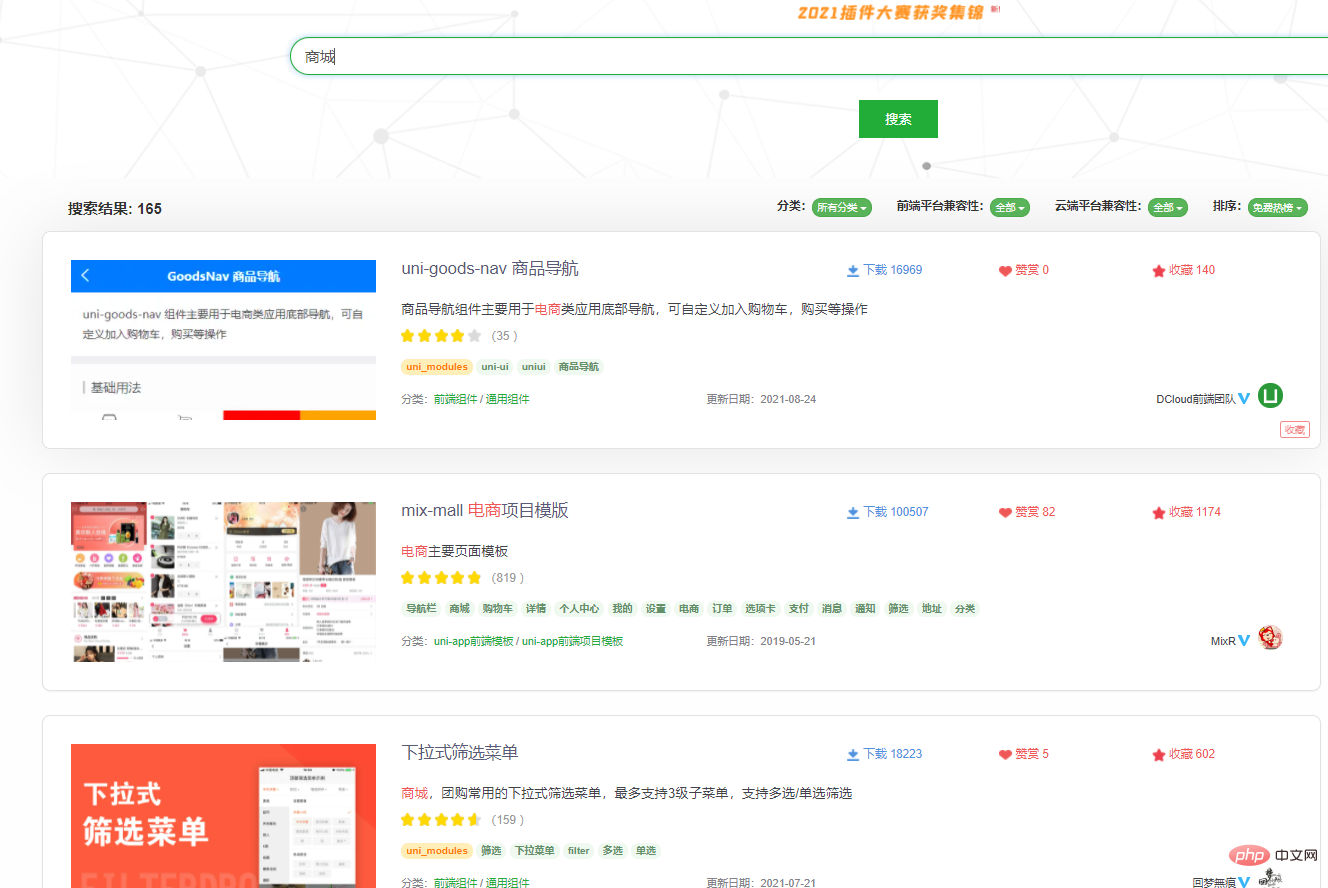Select the 订单 tag
Image resolution: width=1328 pixels, height=888 pixels.
point(722,609)
